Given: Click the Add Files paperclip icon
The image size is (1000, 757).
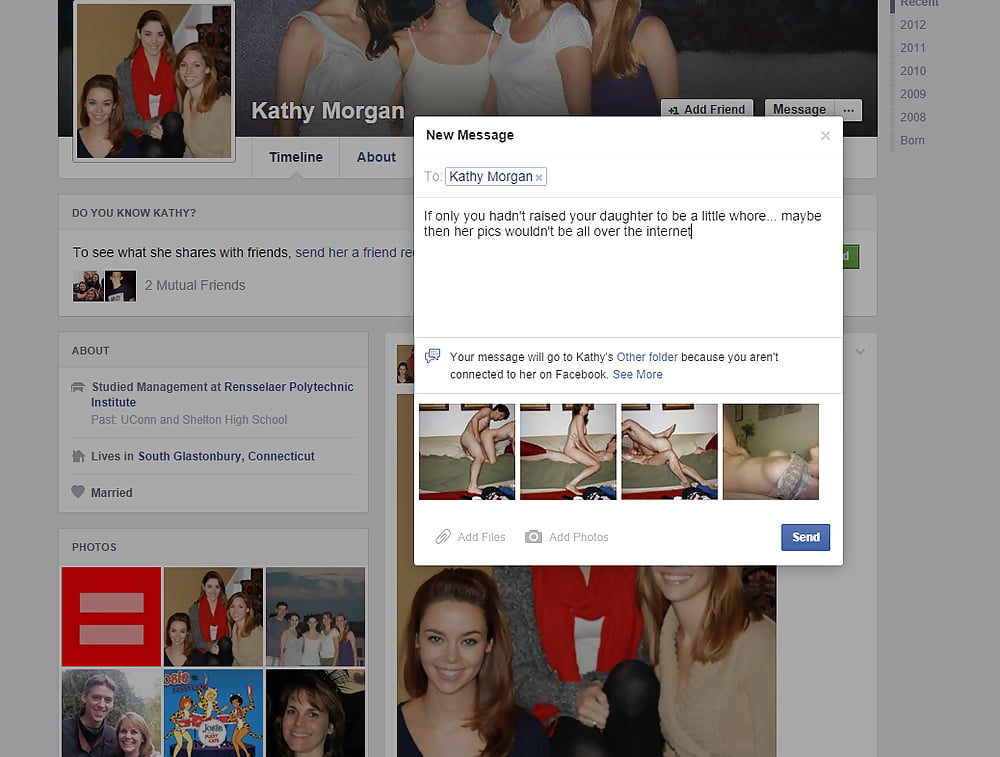Looking at the screenshot, I should tap(443, 537).
